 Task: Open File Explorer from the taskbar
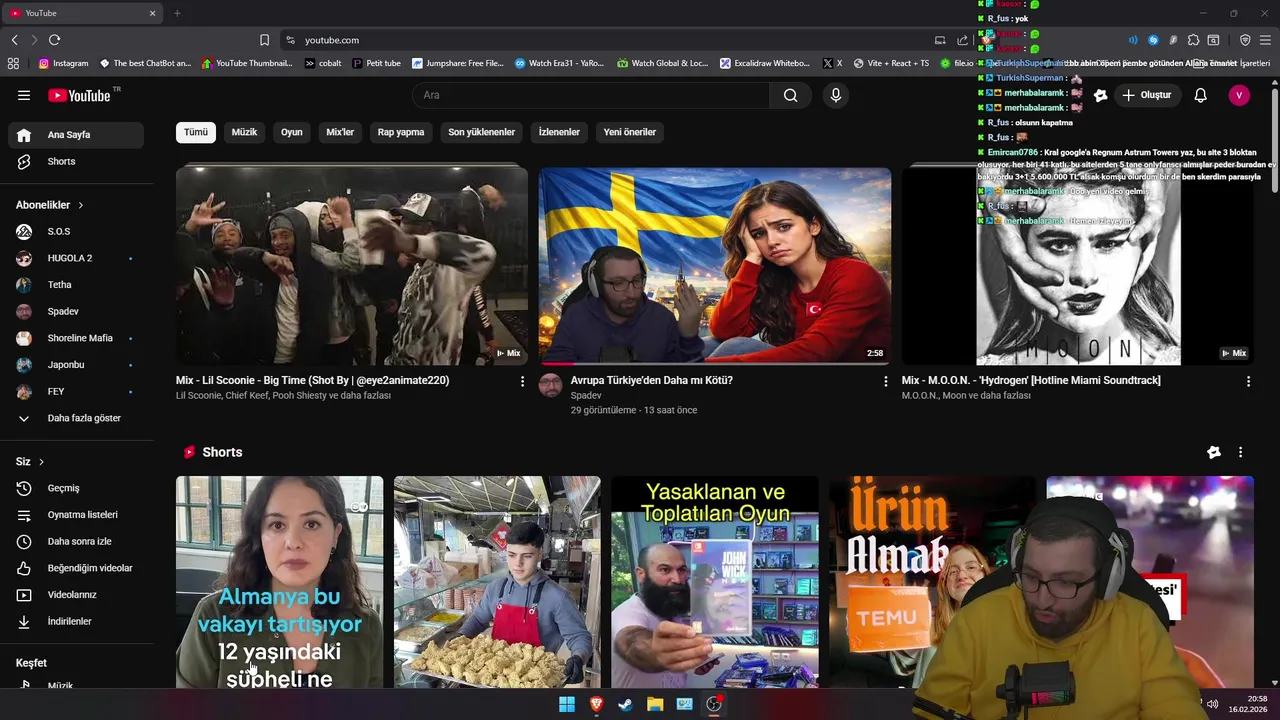655,704
